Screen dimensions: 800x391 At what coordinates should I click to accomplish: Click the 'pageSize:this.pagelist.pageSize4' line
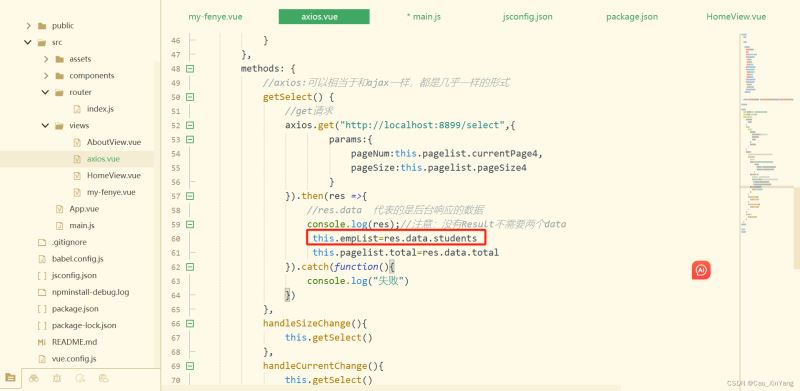438,167
